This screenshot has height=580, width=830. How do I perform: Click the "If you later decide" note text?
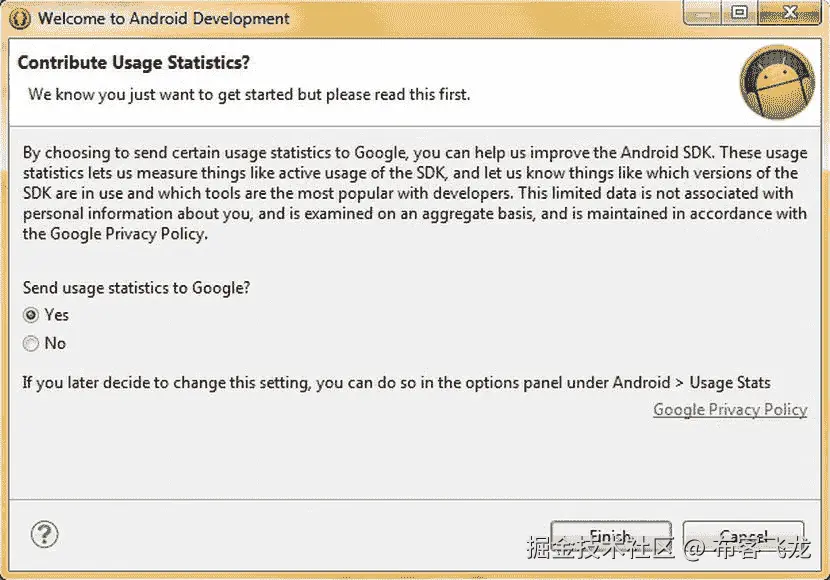tap(396, 383)
